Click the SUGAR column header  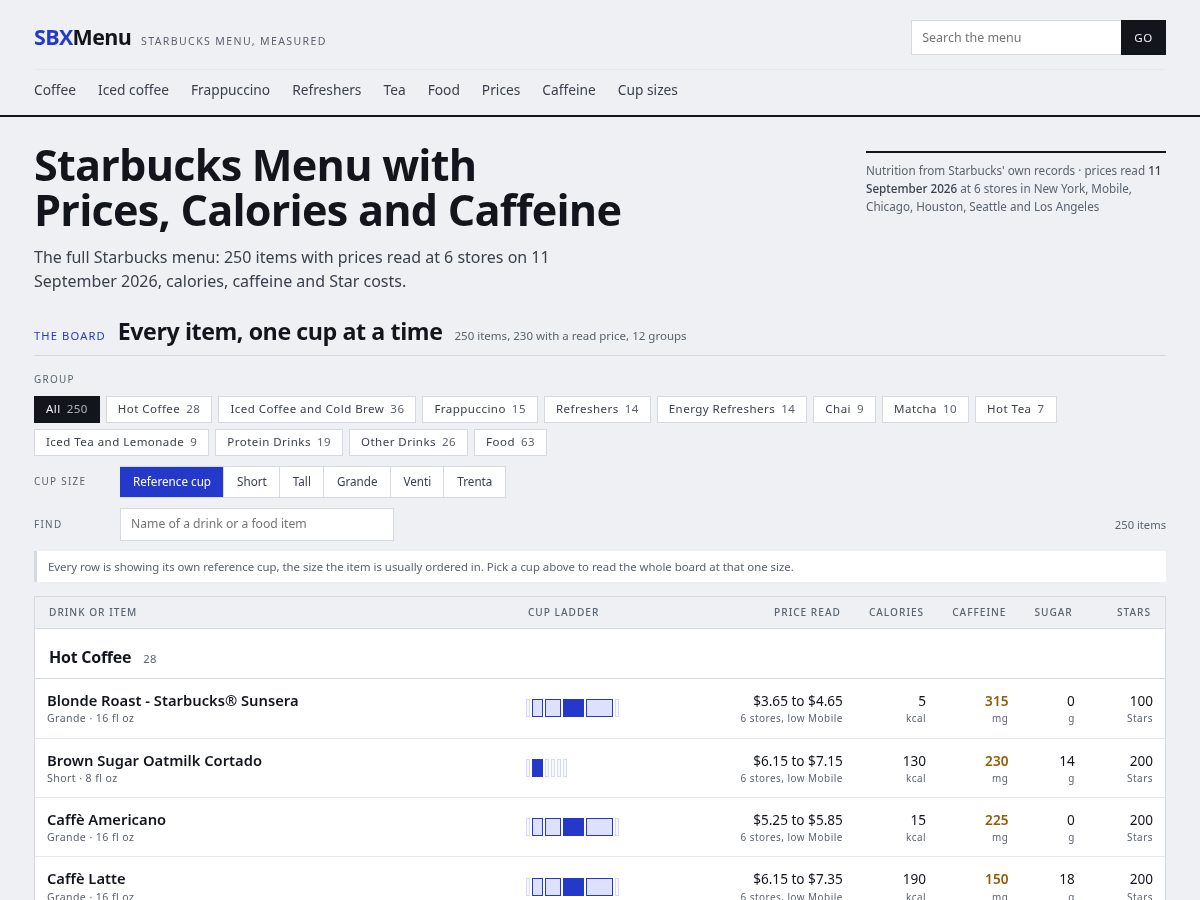point(1053,612)
